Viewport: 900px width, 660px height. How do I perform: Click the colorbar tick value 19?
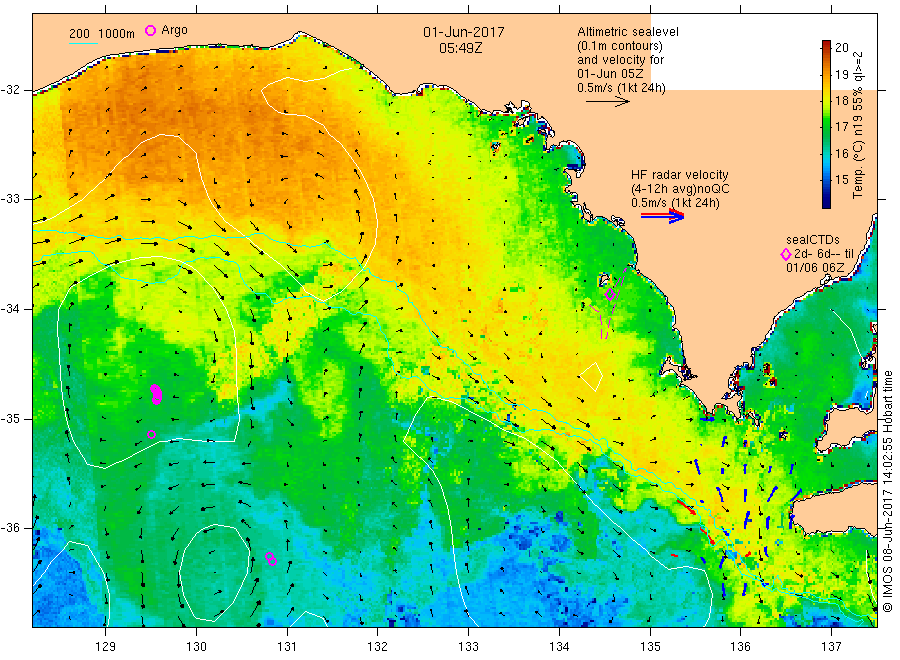coord(841,74)
